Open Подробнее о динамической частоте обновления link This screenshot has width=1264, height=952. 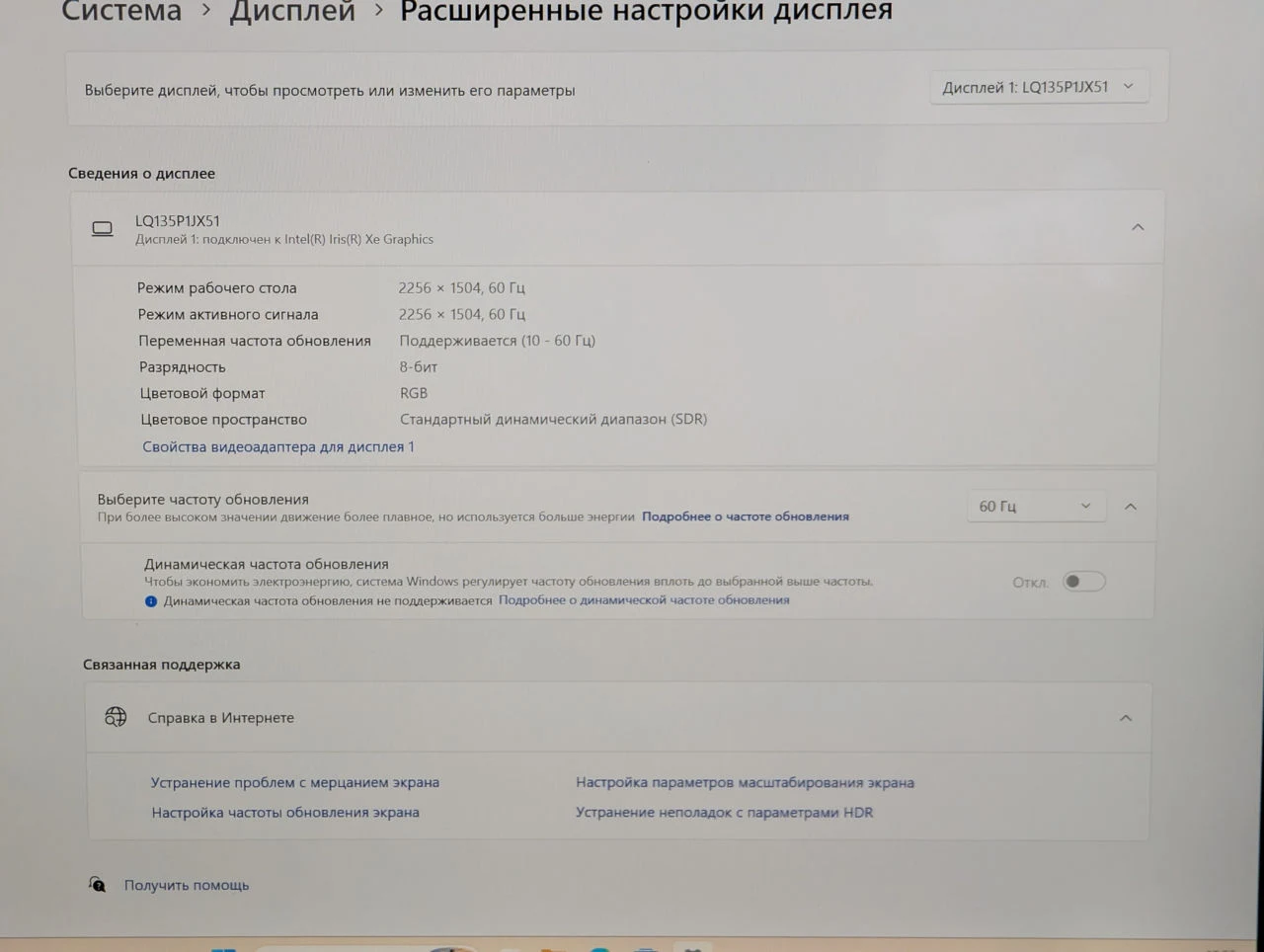pos(644,599)
